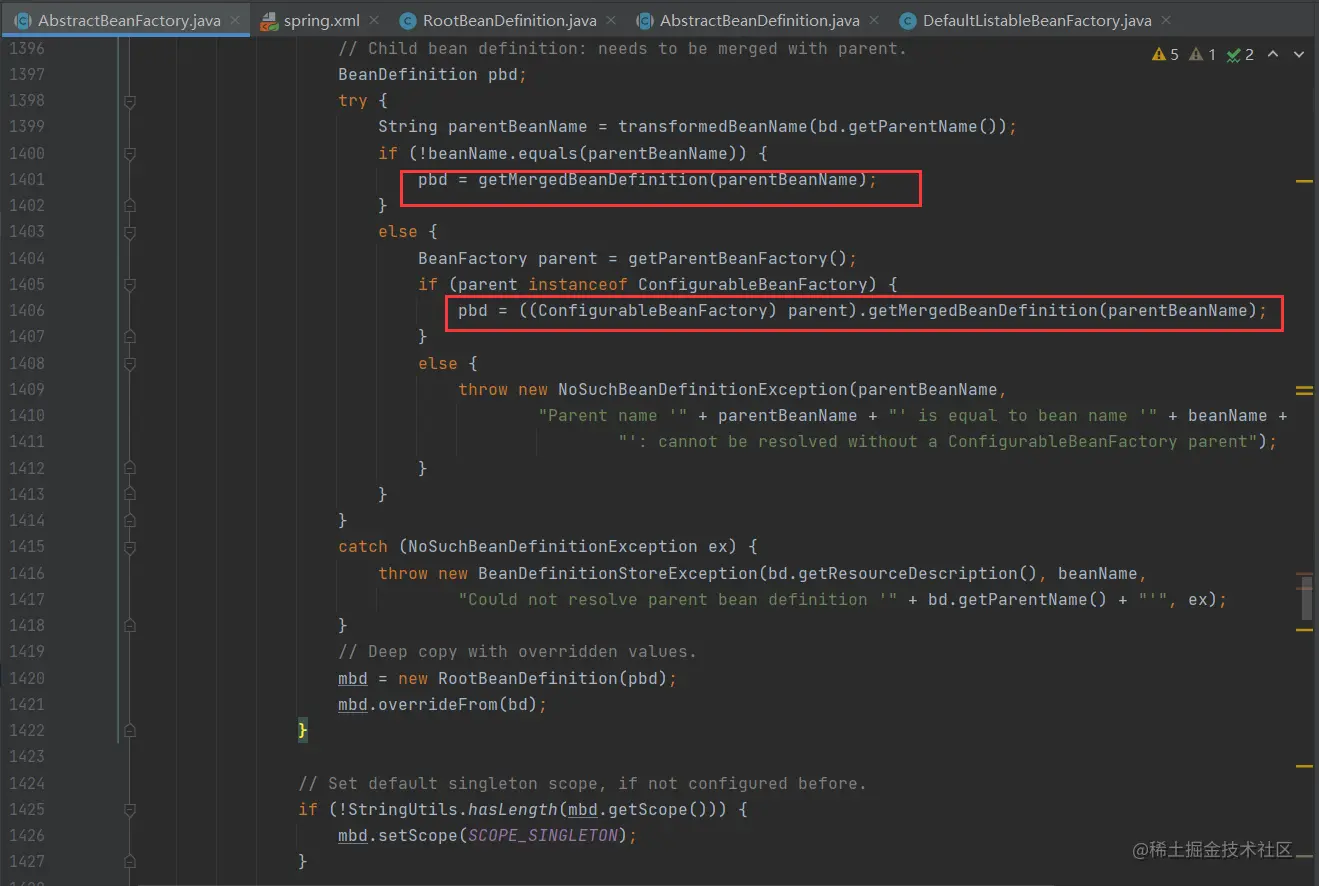
Task: Click the double yellow stripe mark near line 1409
Action: click(x=1304, y=390)
